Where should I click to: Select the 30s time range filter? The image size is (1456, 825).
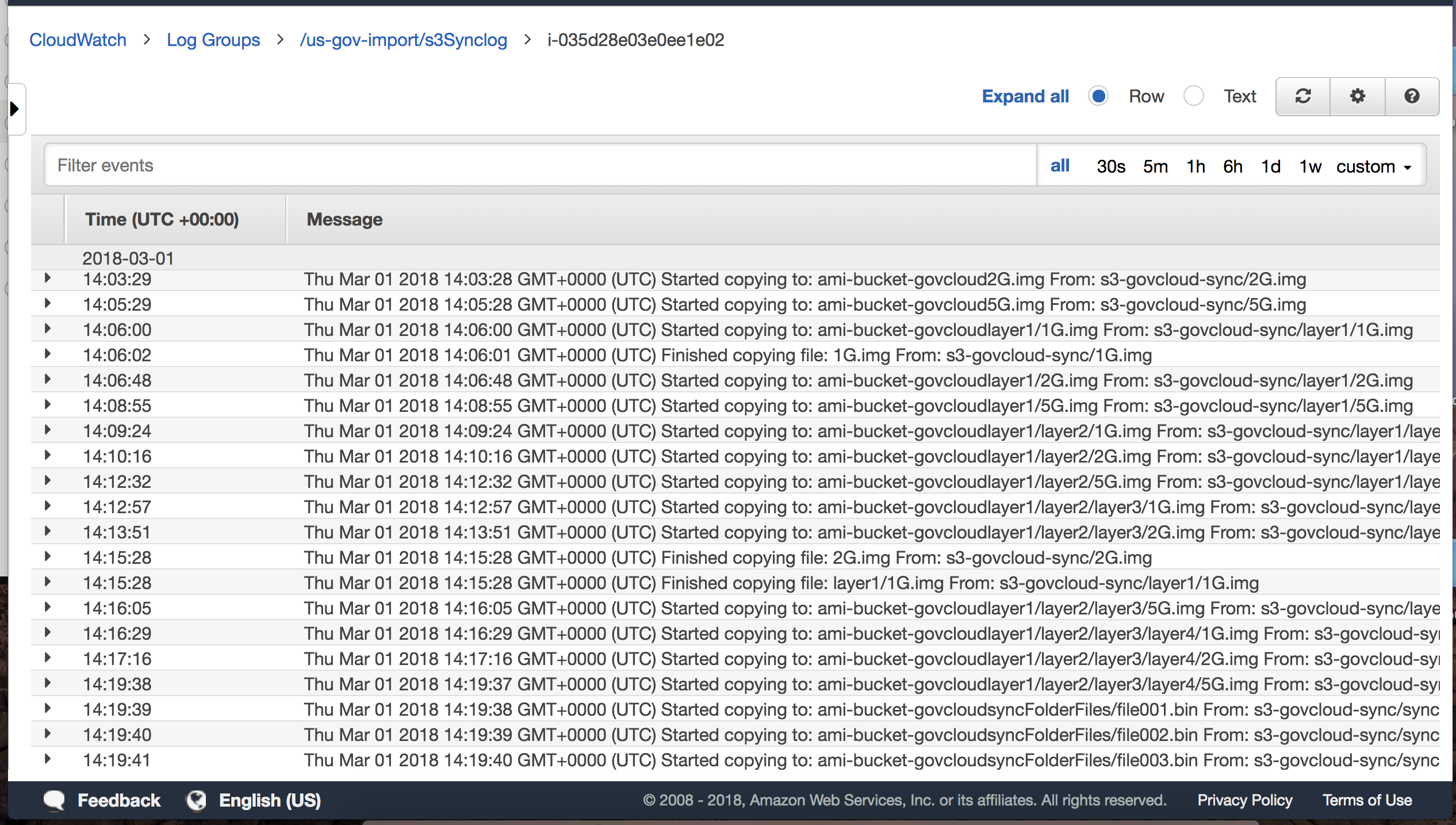pos(1110,167)
